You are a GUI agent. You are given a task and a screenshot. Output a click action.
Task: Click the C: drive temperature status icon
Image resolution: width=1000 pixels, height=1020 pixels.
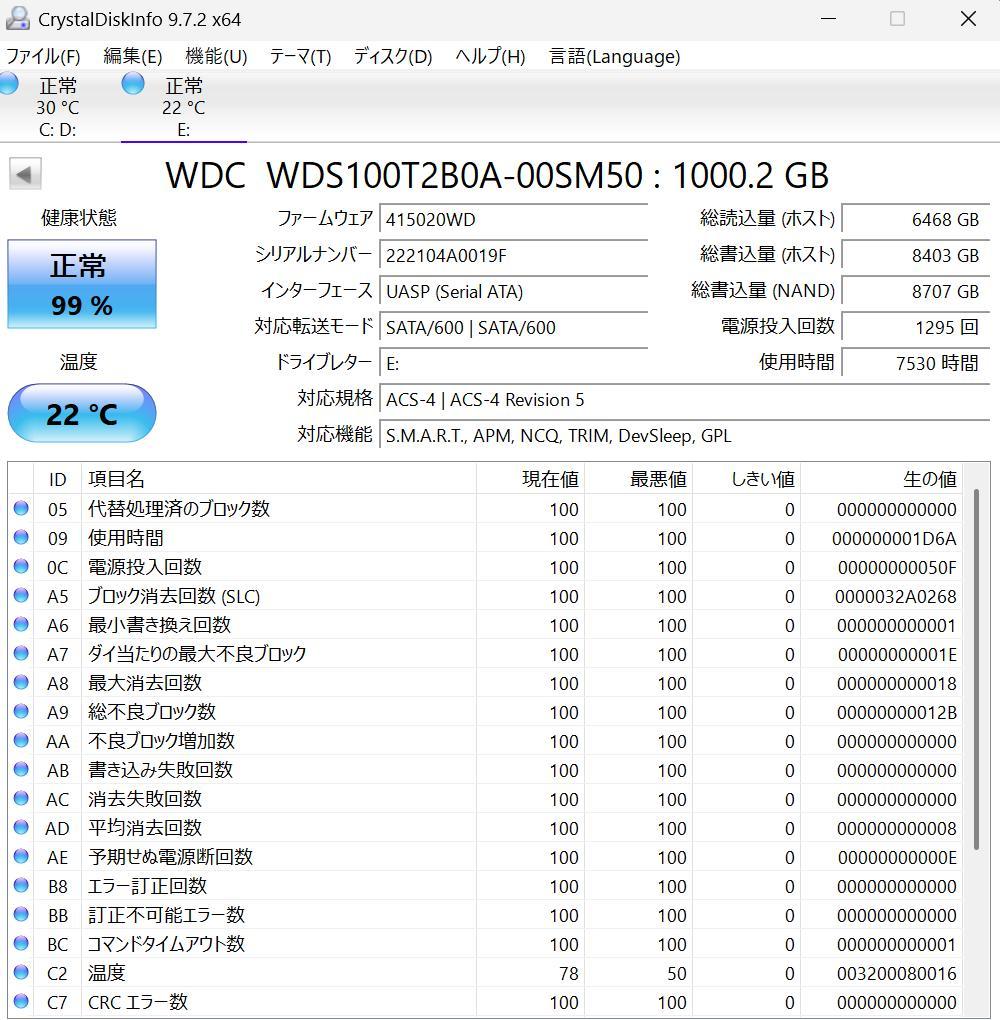tap(8, 87)
